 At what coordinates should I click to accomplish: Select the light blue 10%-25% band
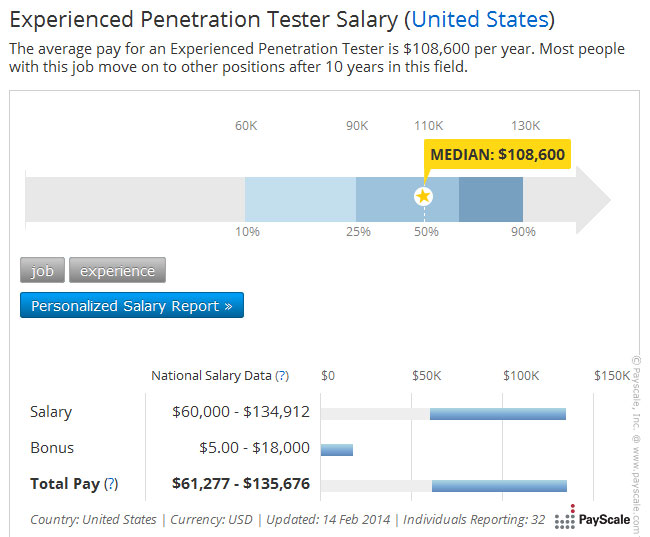(x=300, y=199)
